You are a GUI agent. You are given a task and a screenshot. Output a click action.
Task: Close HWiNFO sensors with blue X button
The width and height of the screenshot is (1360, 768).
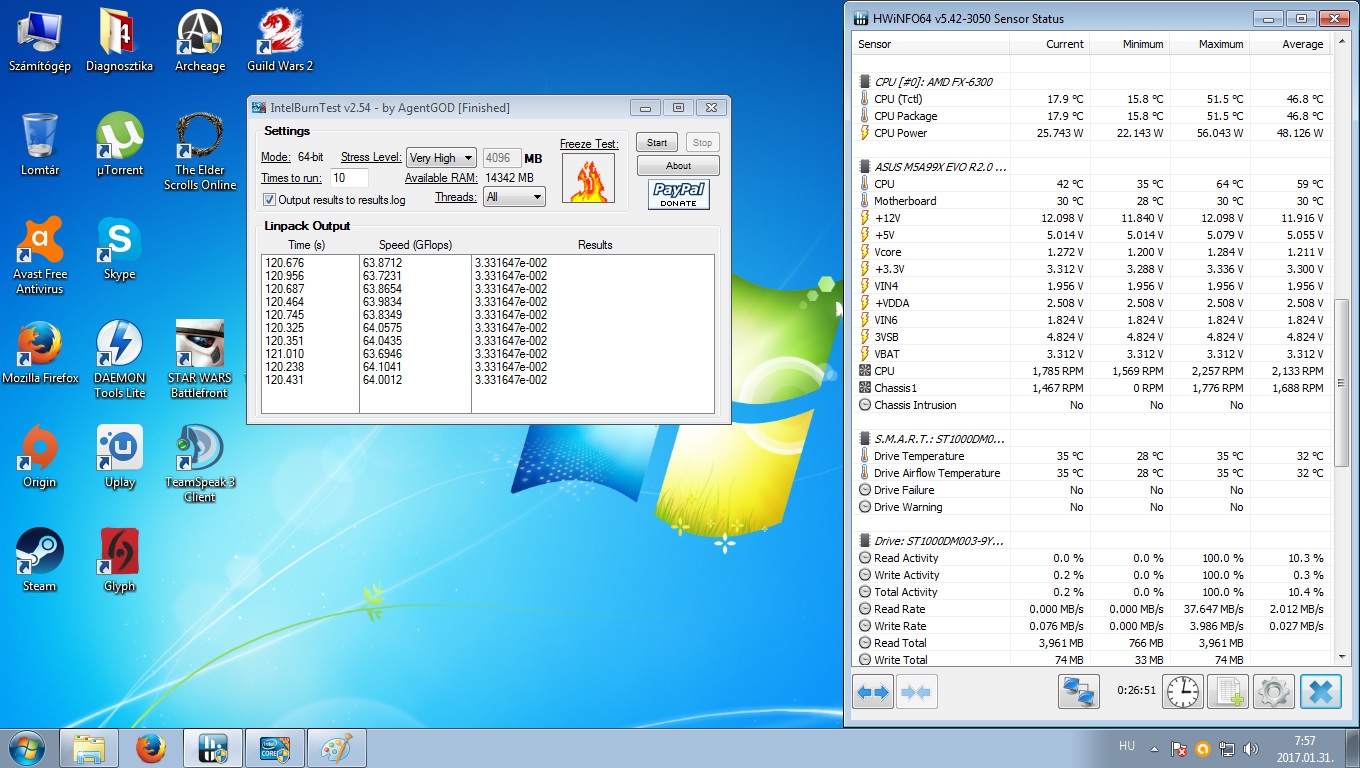[1320, 691]
